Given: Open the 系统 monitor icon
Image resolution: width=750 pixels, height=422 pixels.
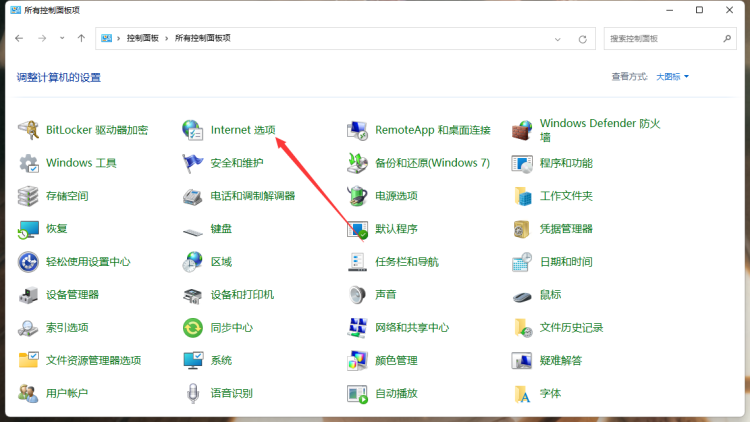Looking at the screenshot, I should tap(193, 360).
